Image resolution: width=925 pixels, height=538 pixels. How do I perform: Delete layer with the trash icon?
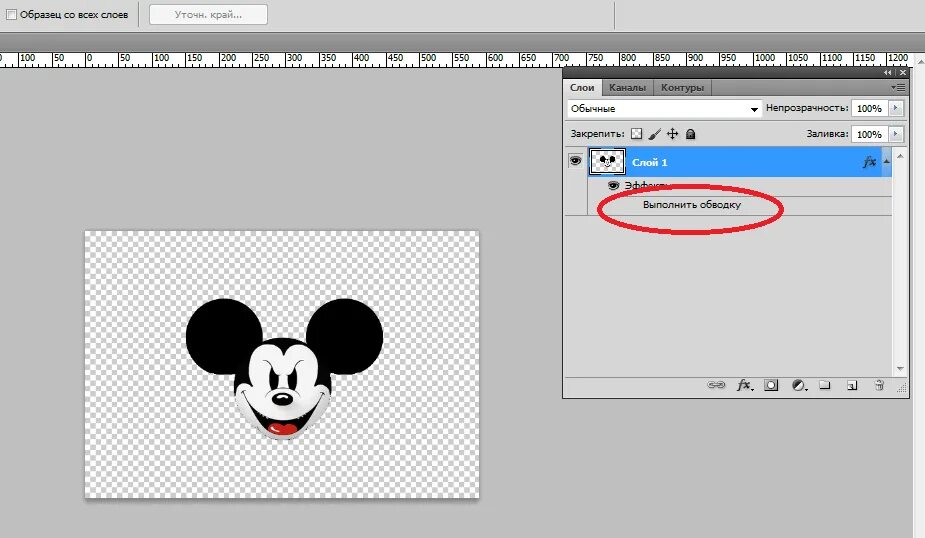(879, 385)
